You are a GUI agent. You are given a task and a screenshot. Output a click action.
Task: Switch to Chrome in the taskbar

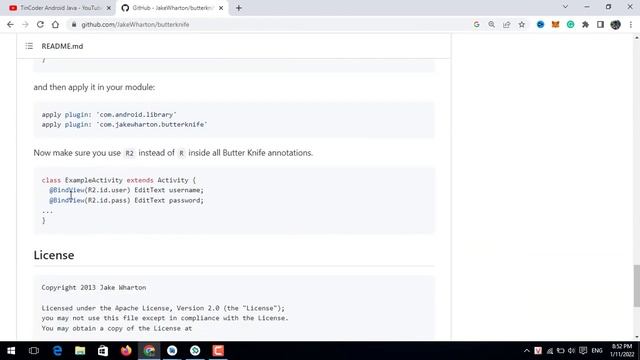(x=149, y=351)
